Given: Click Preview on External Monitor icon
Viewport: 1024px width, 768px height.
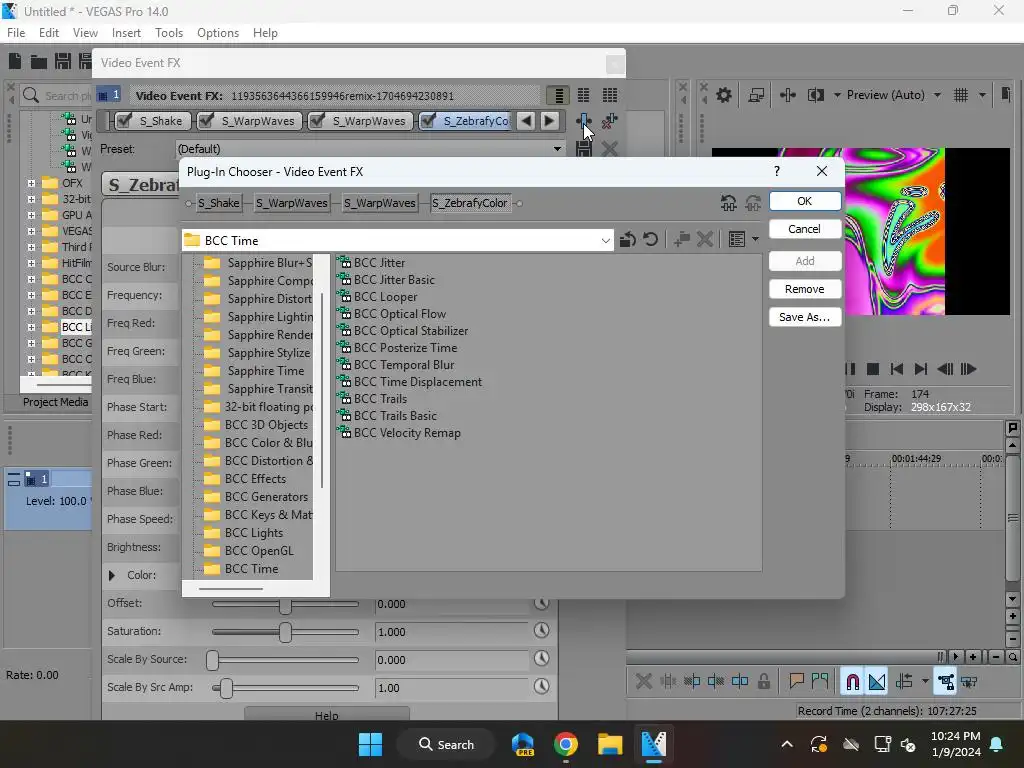Looking at the screenshot, I should click(756, 95).
